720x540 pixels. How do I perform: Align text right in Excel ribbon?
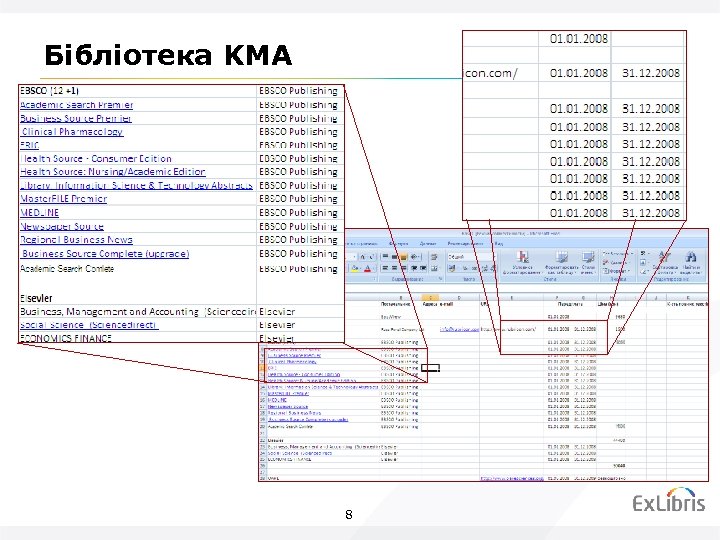[x=404, y=268]
